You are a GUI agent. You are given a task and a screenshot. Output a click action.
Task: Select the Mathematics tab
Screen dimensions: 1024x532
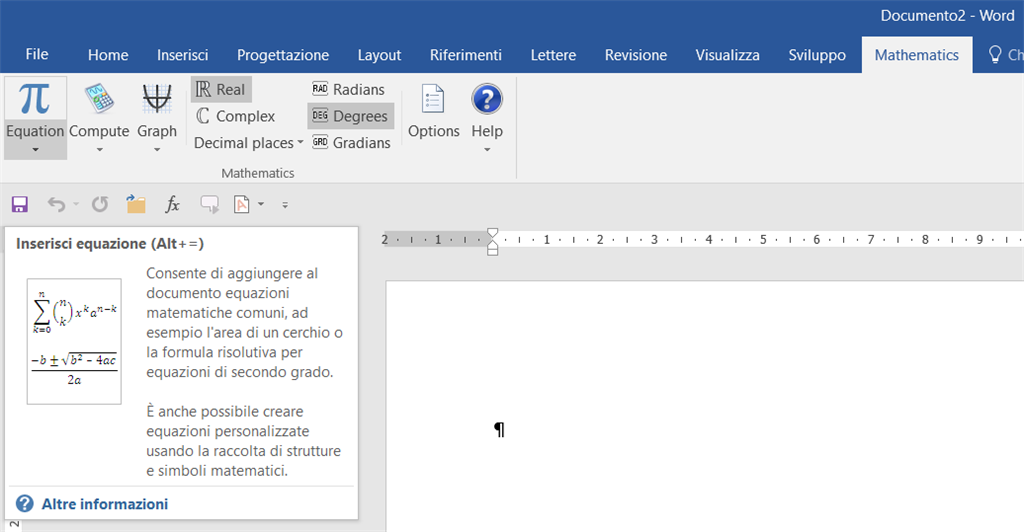click(x=916, y=55)
